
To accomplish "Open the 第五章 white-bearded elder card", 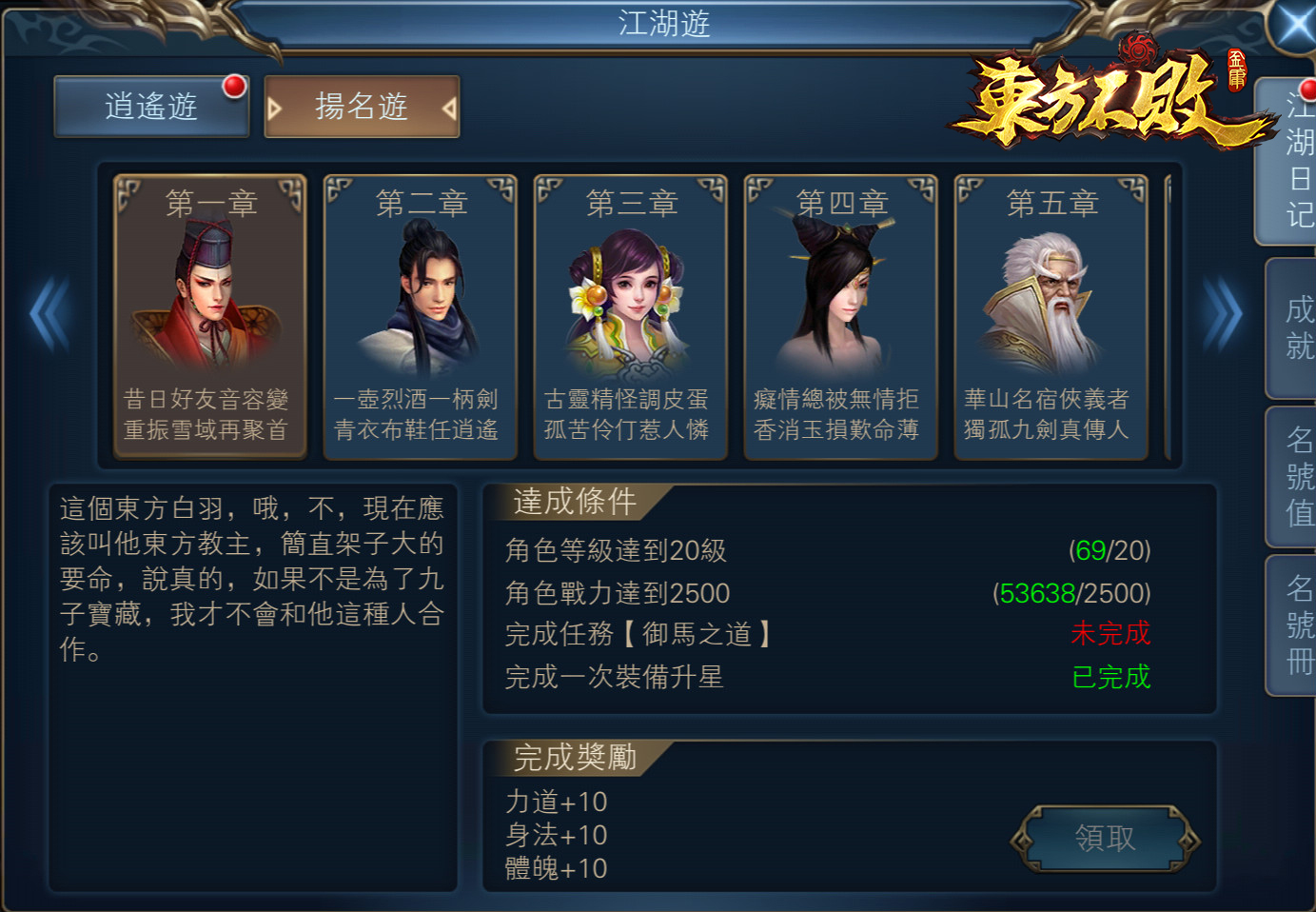I will click(x=1051, y=317).
